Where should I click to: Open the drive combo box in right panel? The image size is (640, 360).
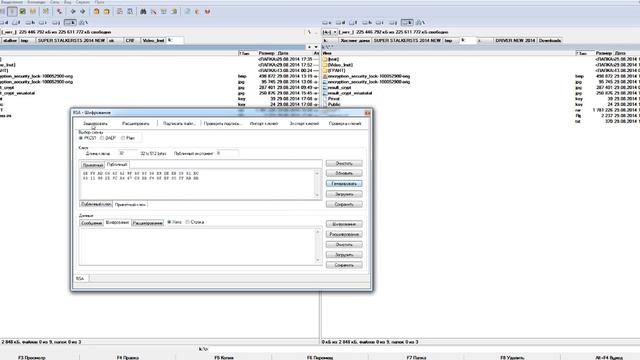[x=329, y=32]
